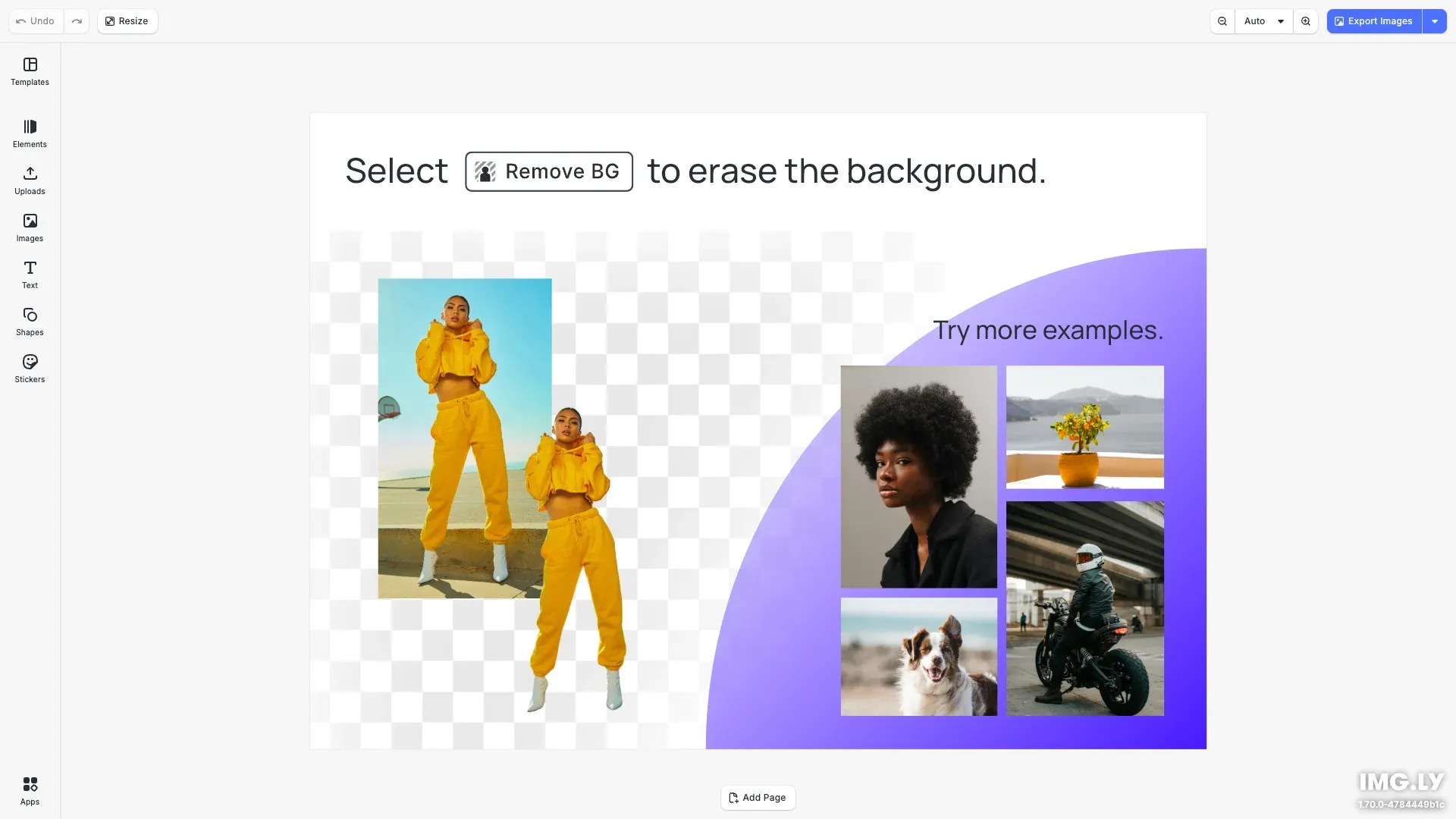1456x819 pixels.
Task: Expand the Resize options
Action: (x=127, y=21)
